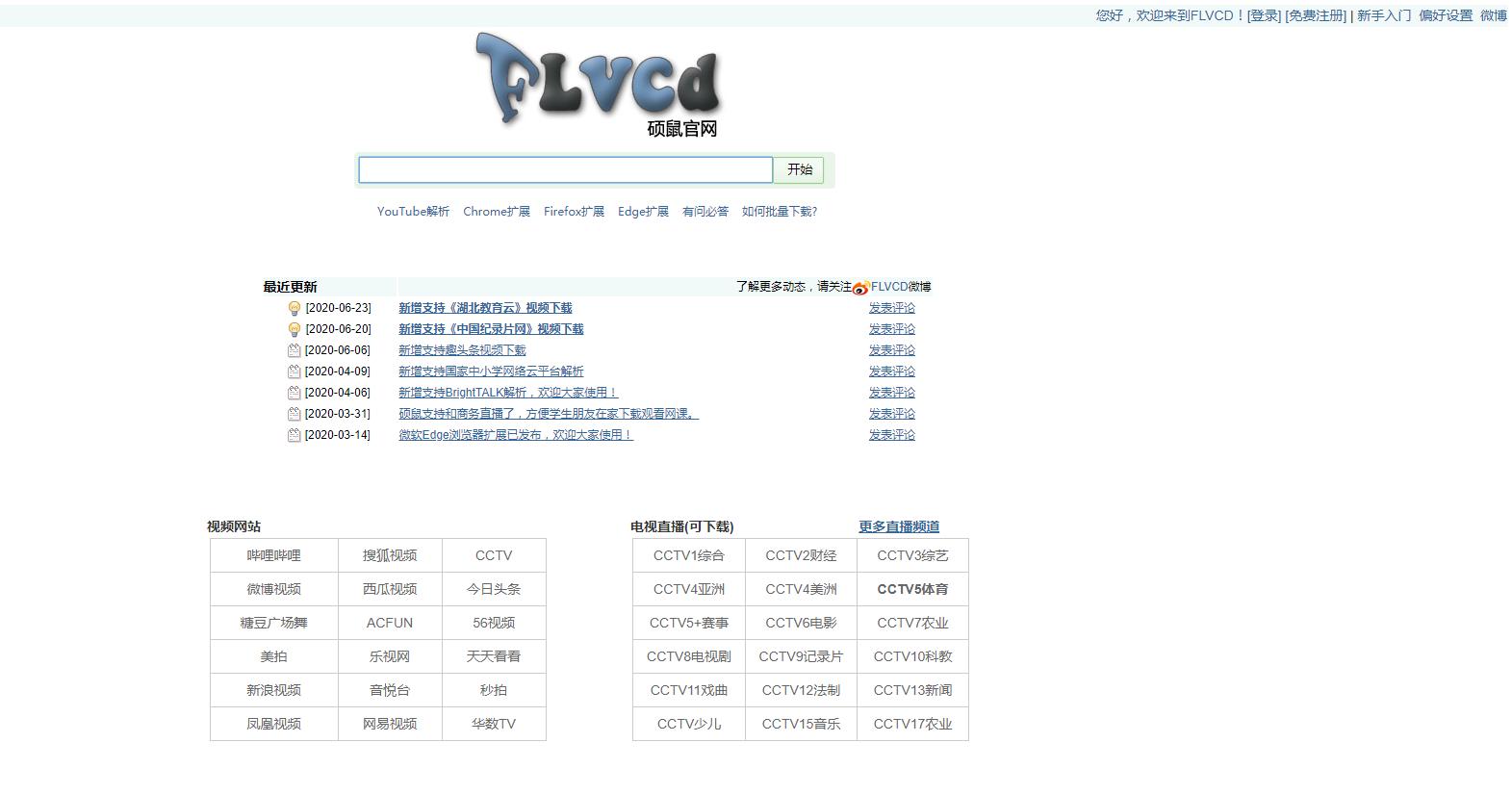
Task: Select 哔哩哔哩 video site
Action: point(274,555)
